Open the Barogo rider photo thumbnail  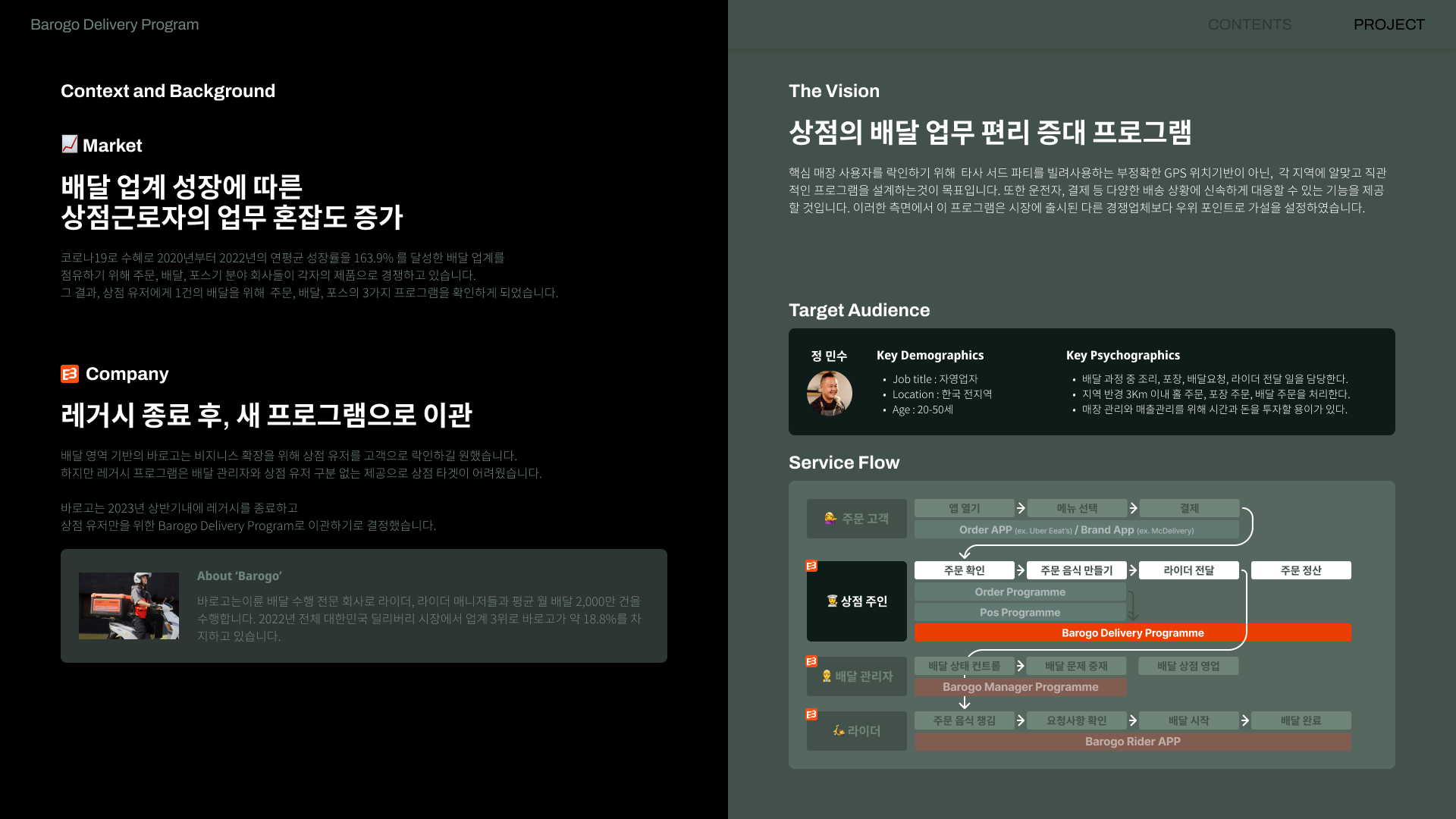pyautogui.click(x=129, y=606)
